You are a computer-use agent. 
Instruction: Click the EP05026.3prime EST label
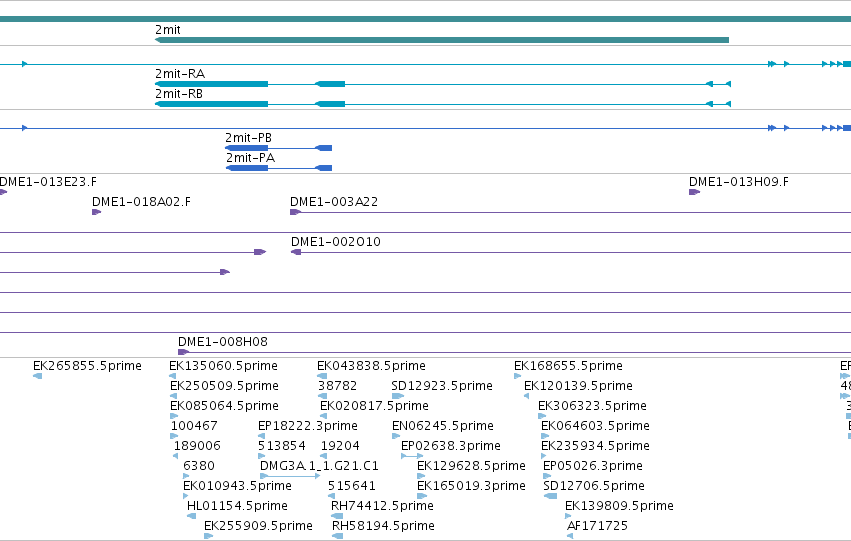click(x=593, y=466)
